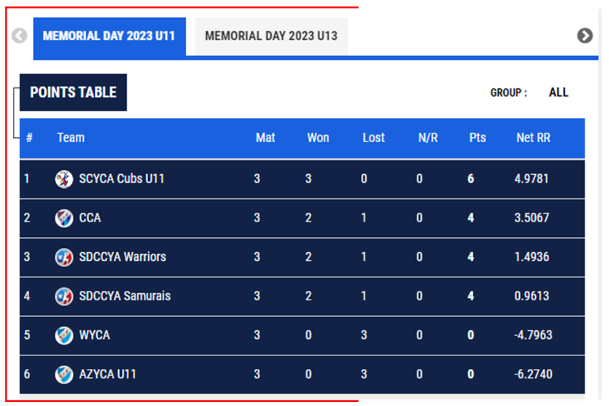This screenshot has width=609, height=406.
Task: Click the Points Table button
Action: (x=73, y=92)
